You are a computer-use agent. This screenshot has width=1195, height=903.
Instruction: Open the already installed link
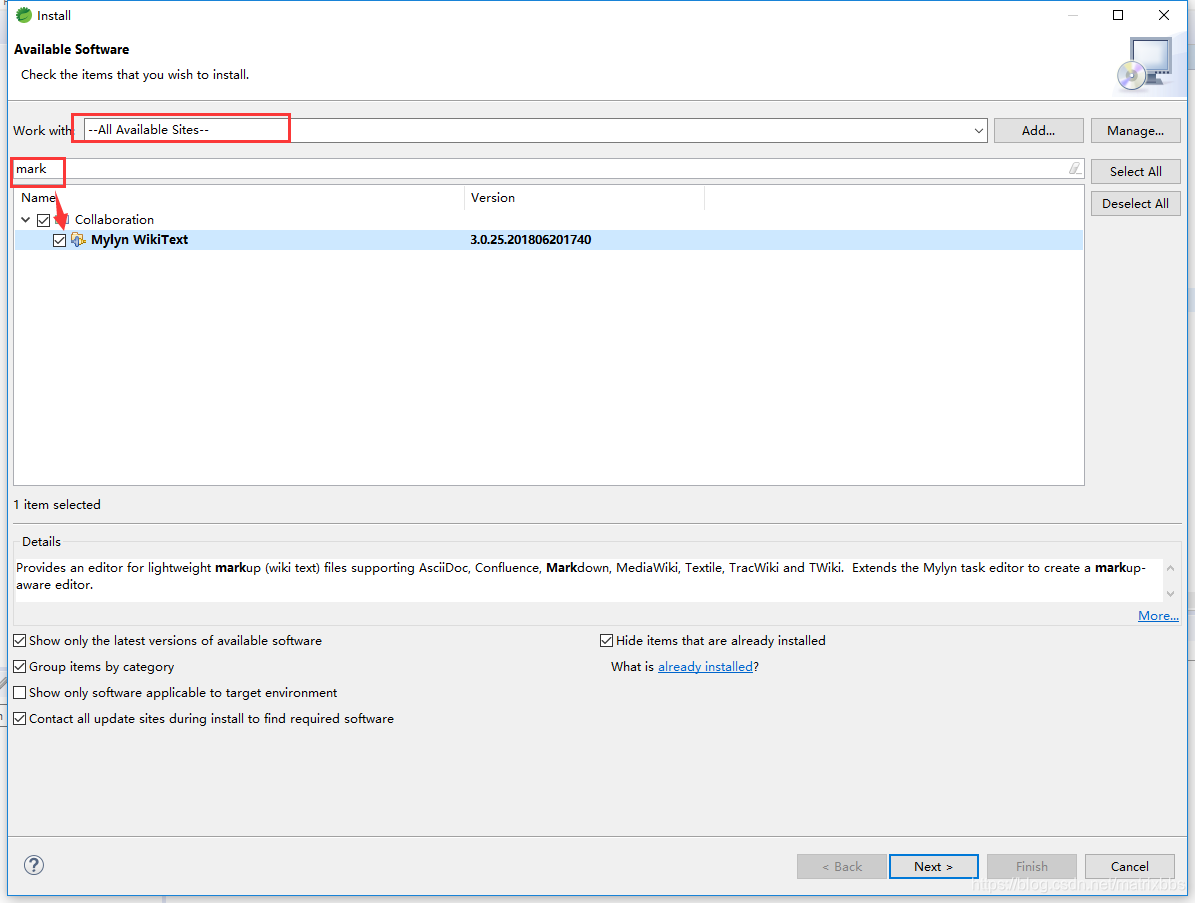click(x=705, y=667)
